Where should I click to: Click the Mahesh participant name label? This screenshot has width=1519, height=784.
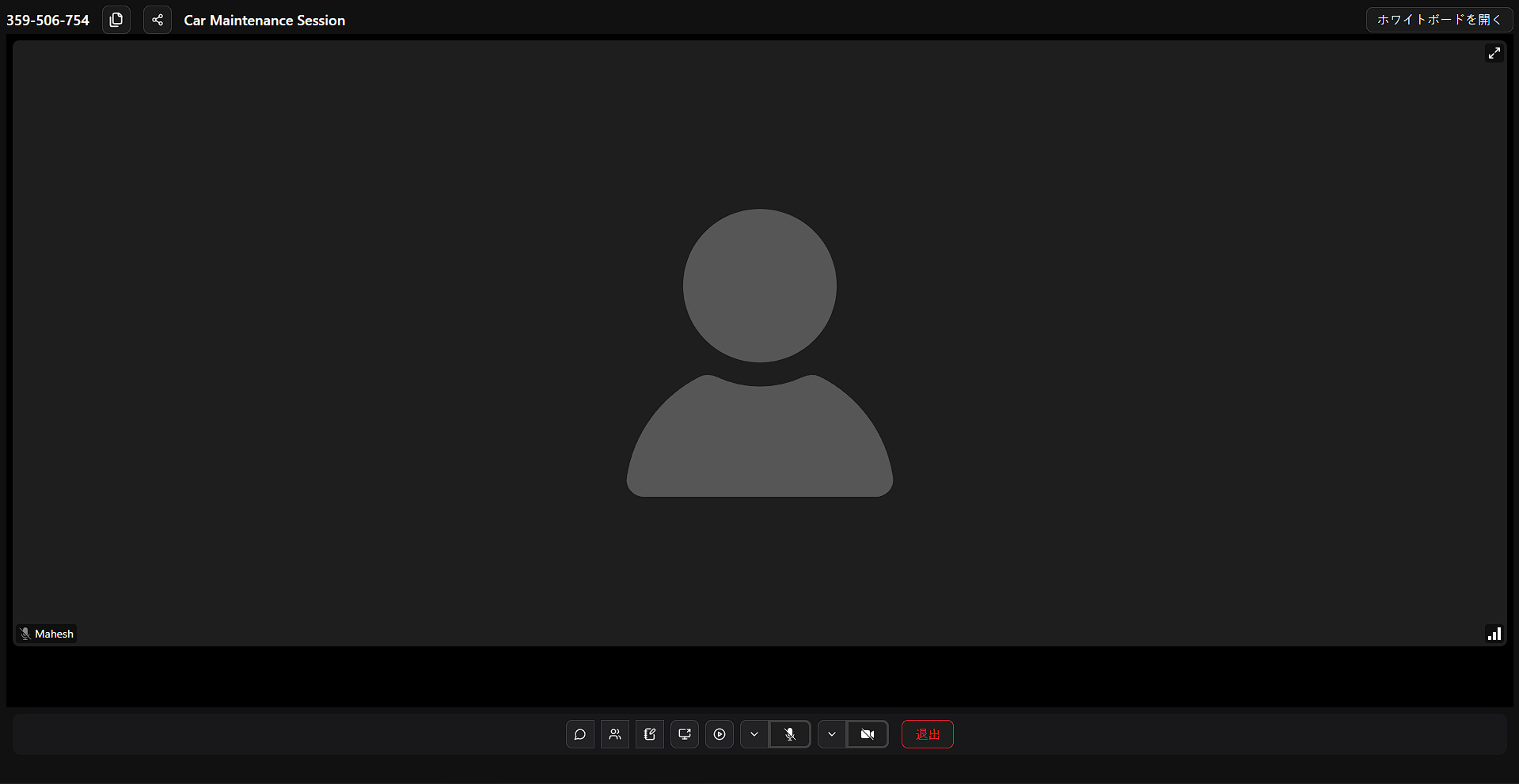(x=54, y=634)
